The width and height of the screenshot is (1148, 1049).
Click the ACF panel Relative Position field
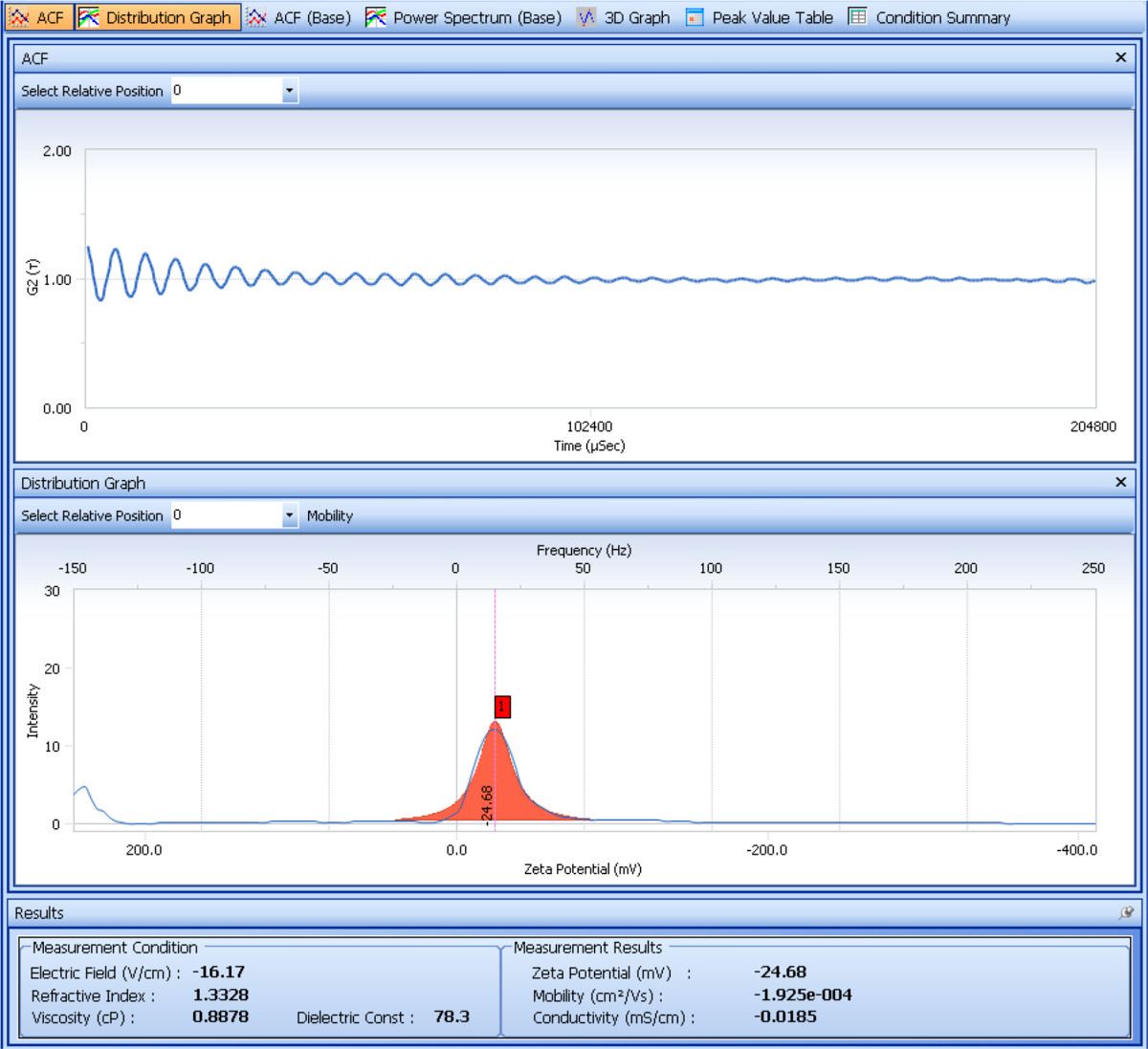pyautogui.click(x=226, y=91)
